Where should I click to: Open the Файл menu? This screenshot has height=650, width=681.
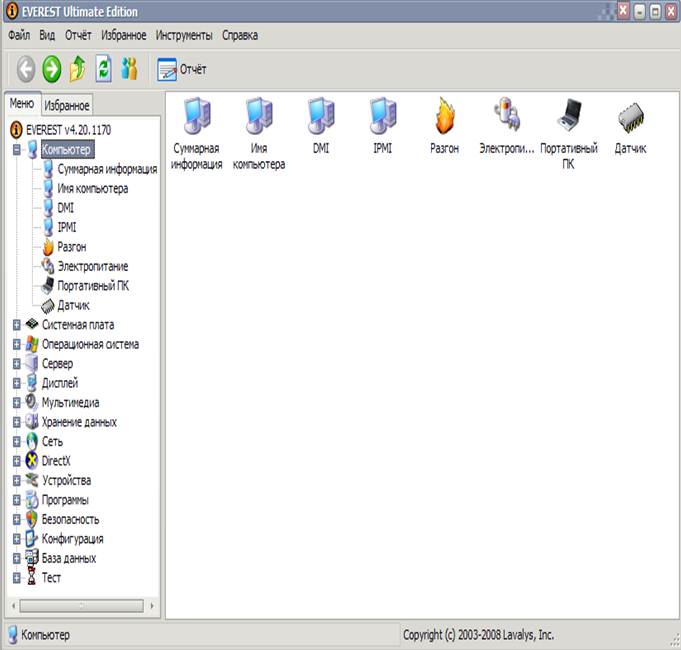pyautogui.click(x=19, y=35)
